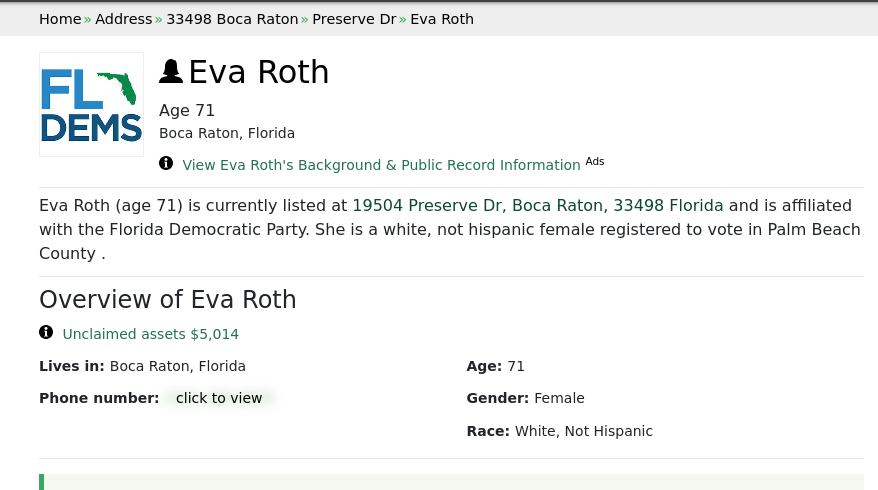Select the 'Age: 71' overview entry
Image resolution: width=878 pixels, height=490 pixels.
point(496,366)
